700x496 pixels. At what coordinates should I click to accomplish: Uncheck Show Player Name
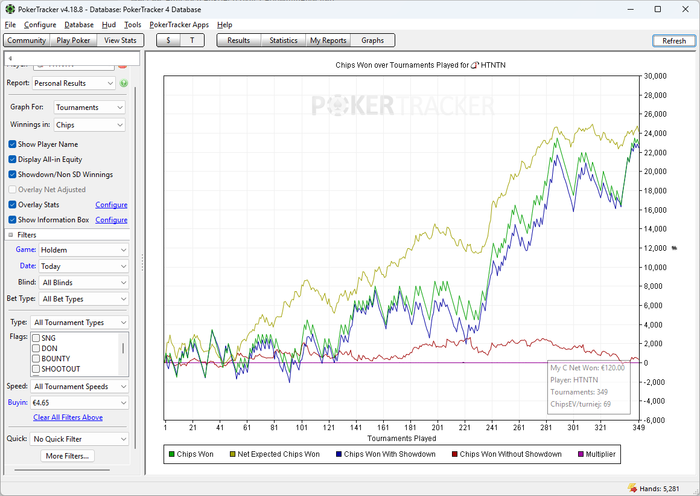click(x=12, y=144)
